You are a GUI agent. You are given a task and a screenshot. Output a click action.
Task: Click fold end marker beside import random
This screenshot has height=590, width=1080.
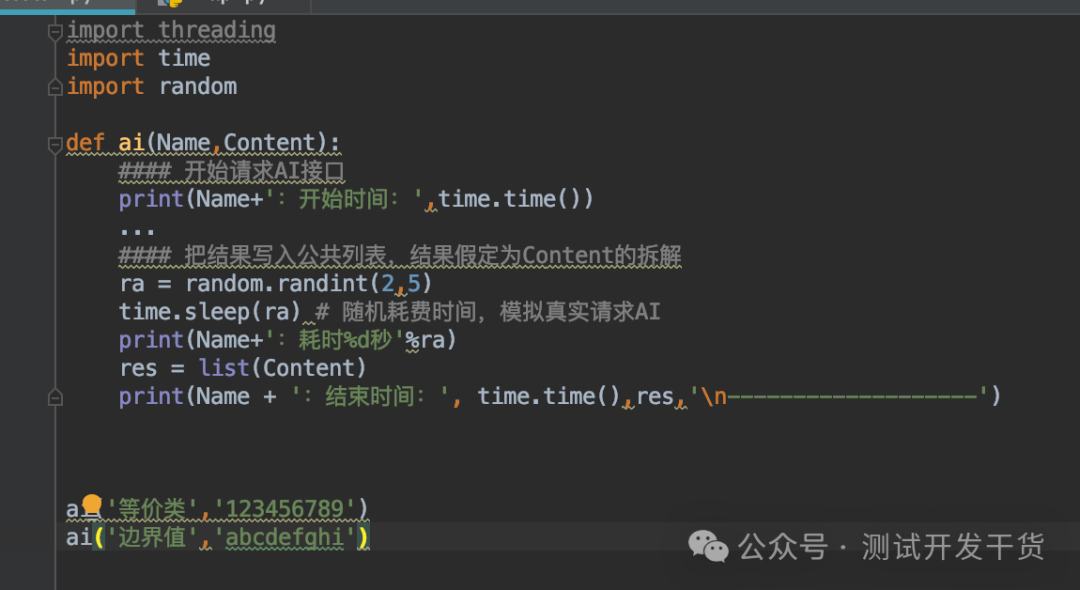coord(55,87)
